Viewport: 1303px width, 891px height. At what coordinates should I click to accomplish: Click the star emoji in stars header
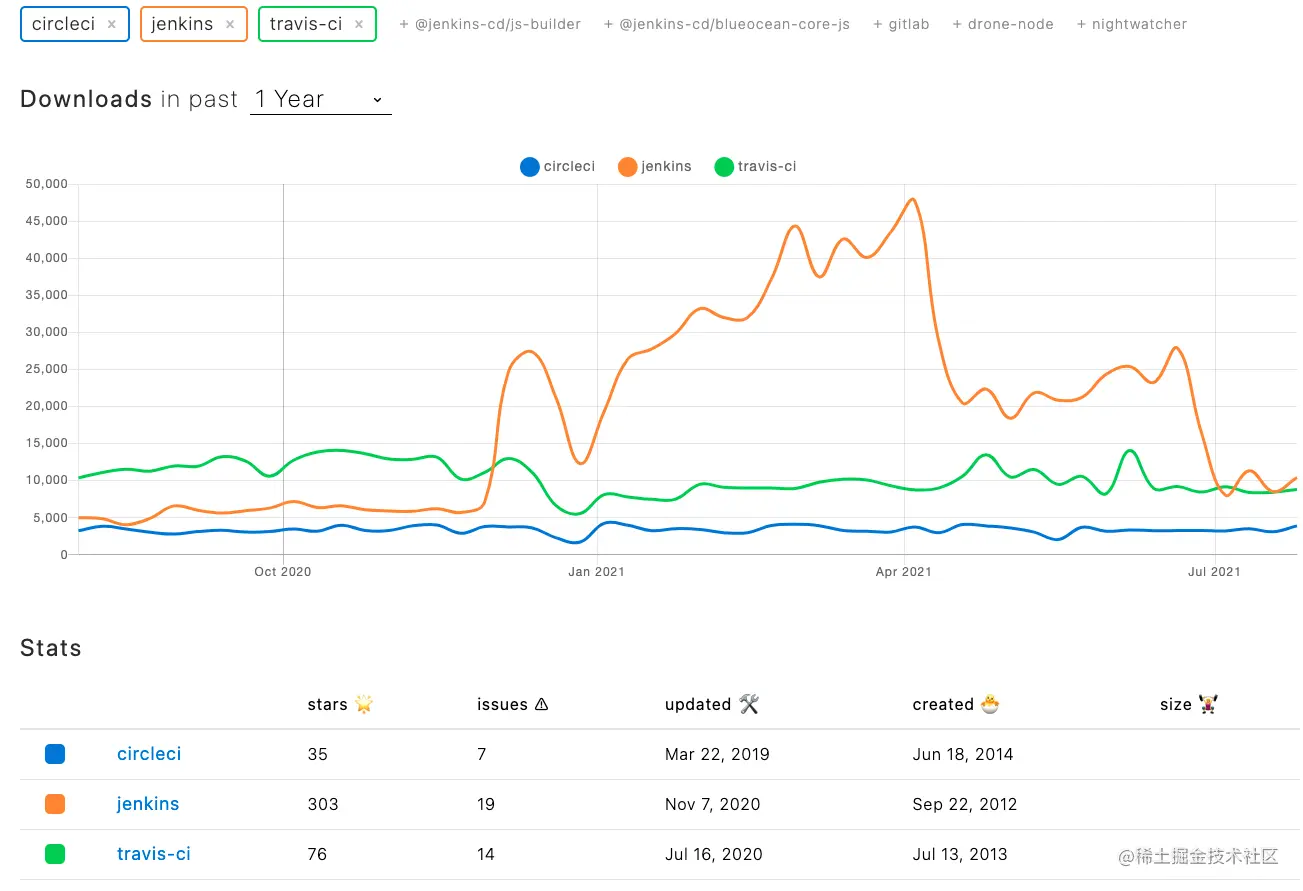[364, 704]
